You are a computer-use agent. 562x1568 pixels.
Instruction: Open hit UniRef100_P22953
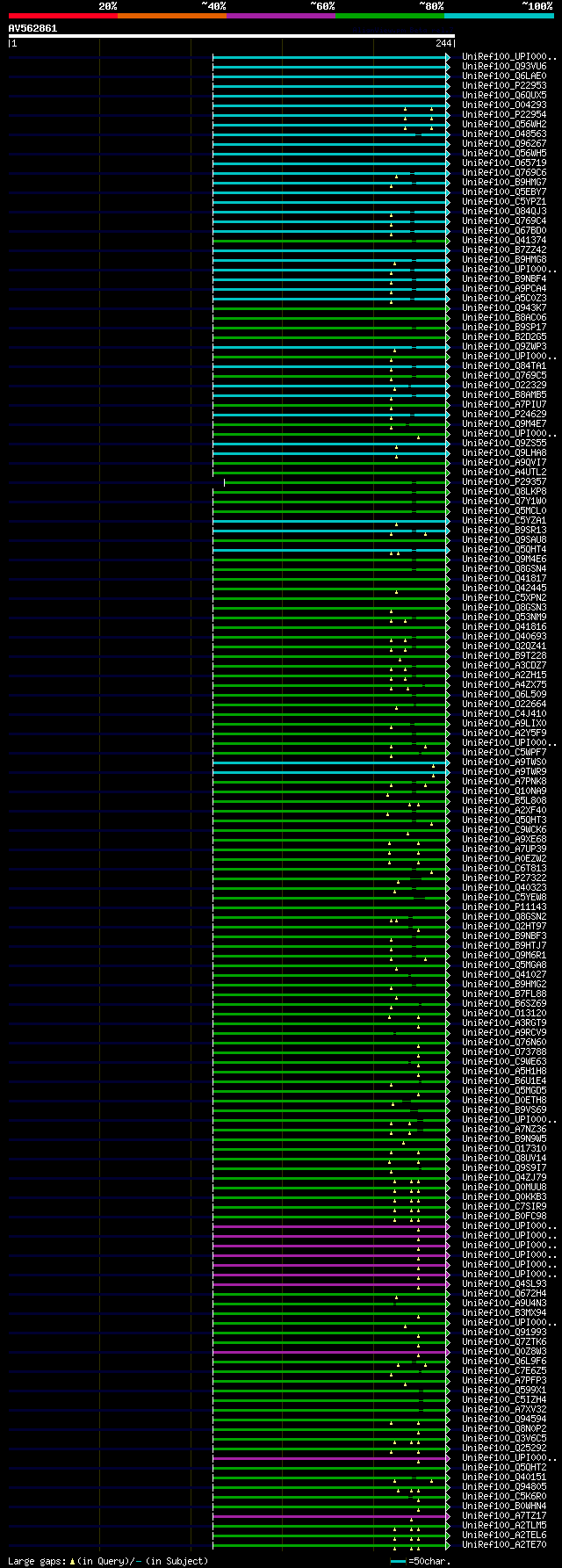(504, 85)
